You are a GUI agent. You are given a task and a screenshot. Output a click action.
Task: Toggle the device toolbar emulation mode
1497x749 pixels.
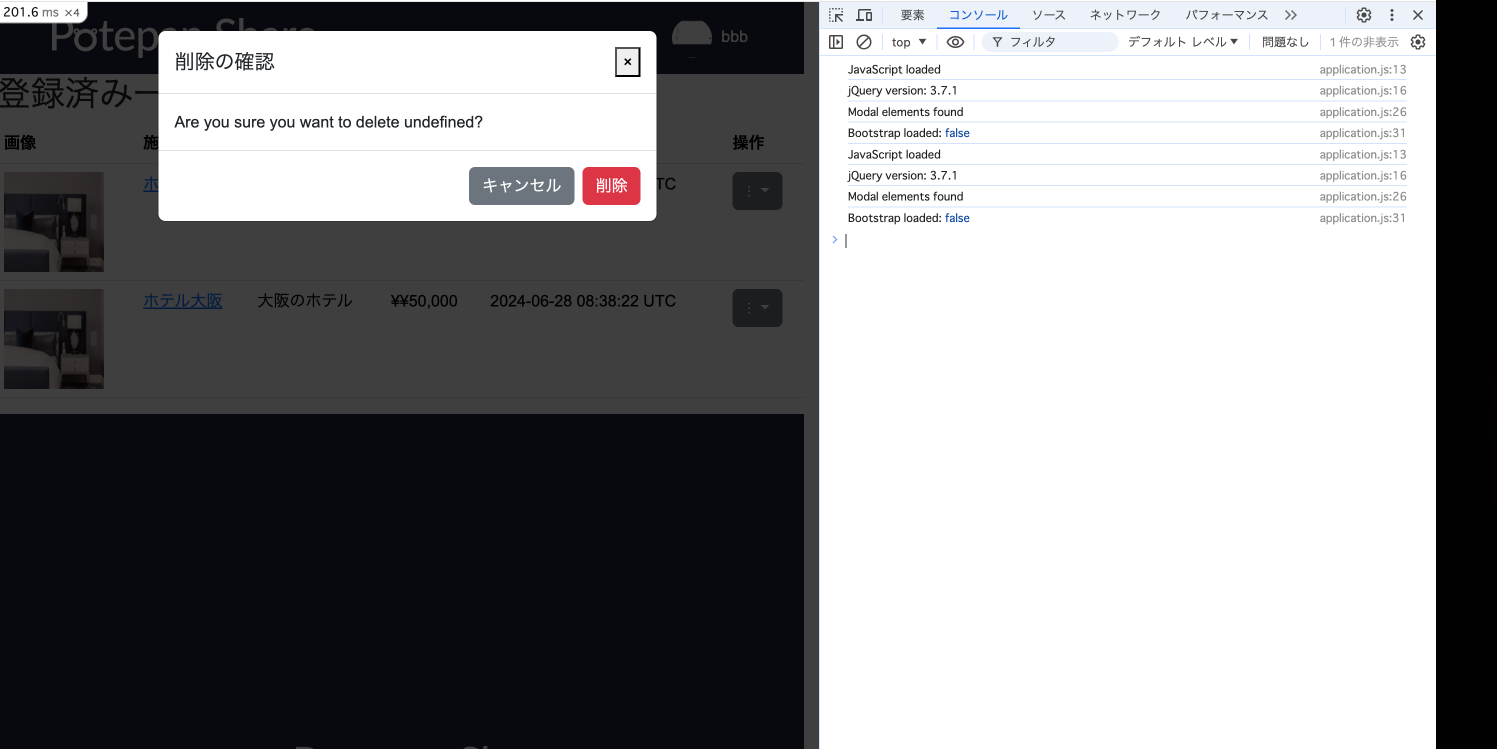[x=864, y=15]
